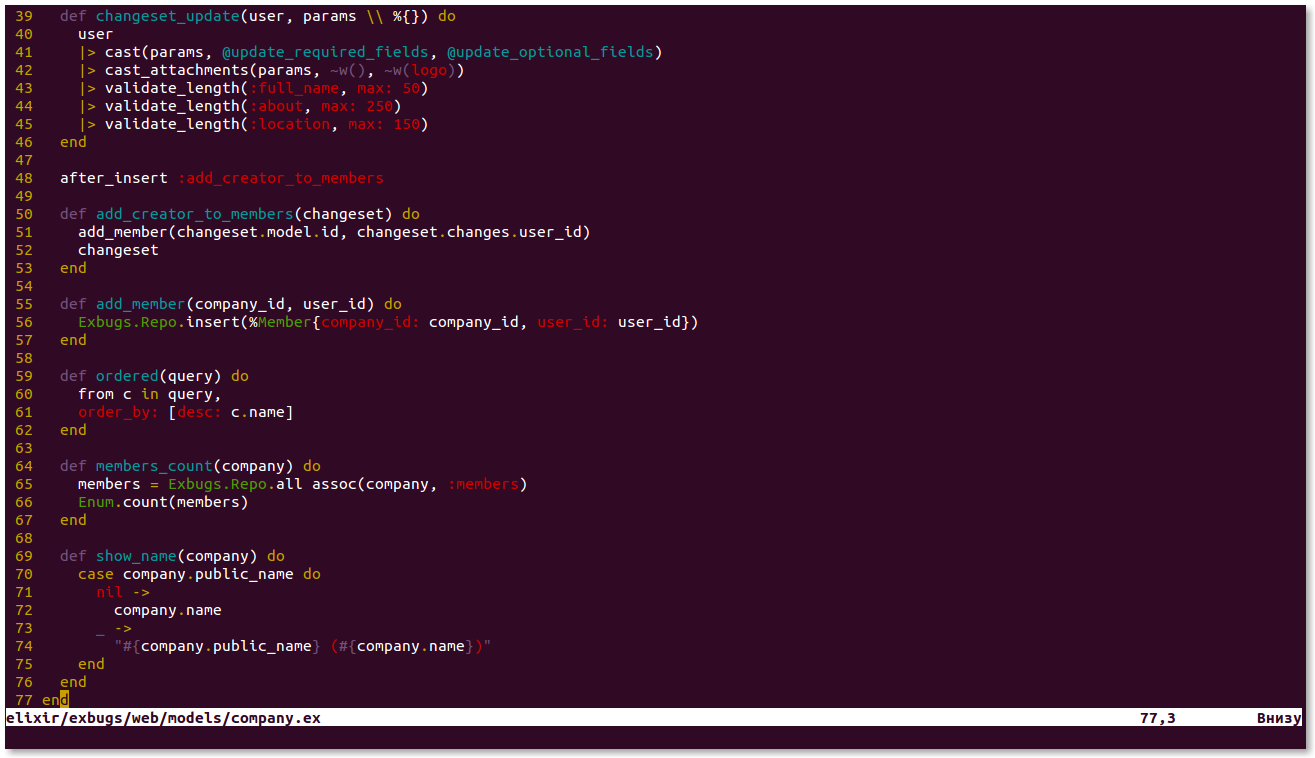
Task: Click the 'max: 250' option on line 44
Action: coord(357,106)
